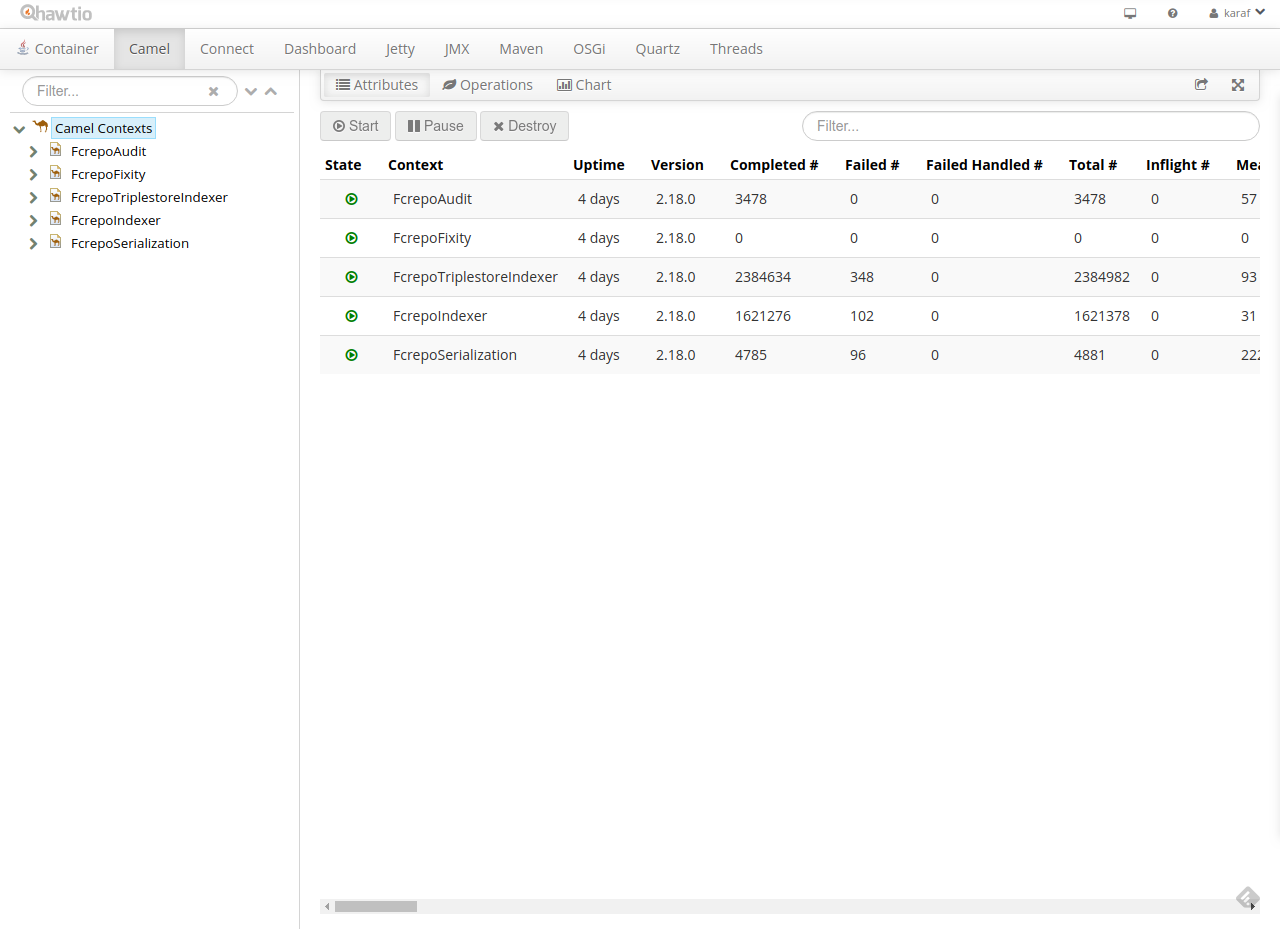Image resolution: width=1280 pixels, height=929 pixels.
Task: Click the scrollbar left arrow
Action: coord(326,907)
